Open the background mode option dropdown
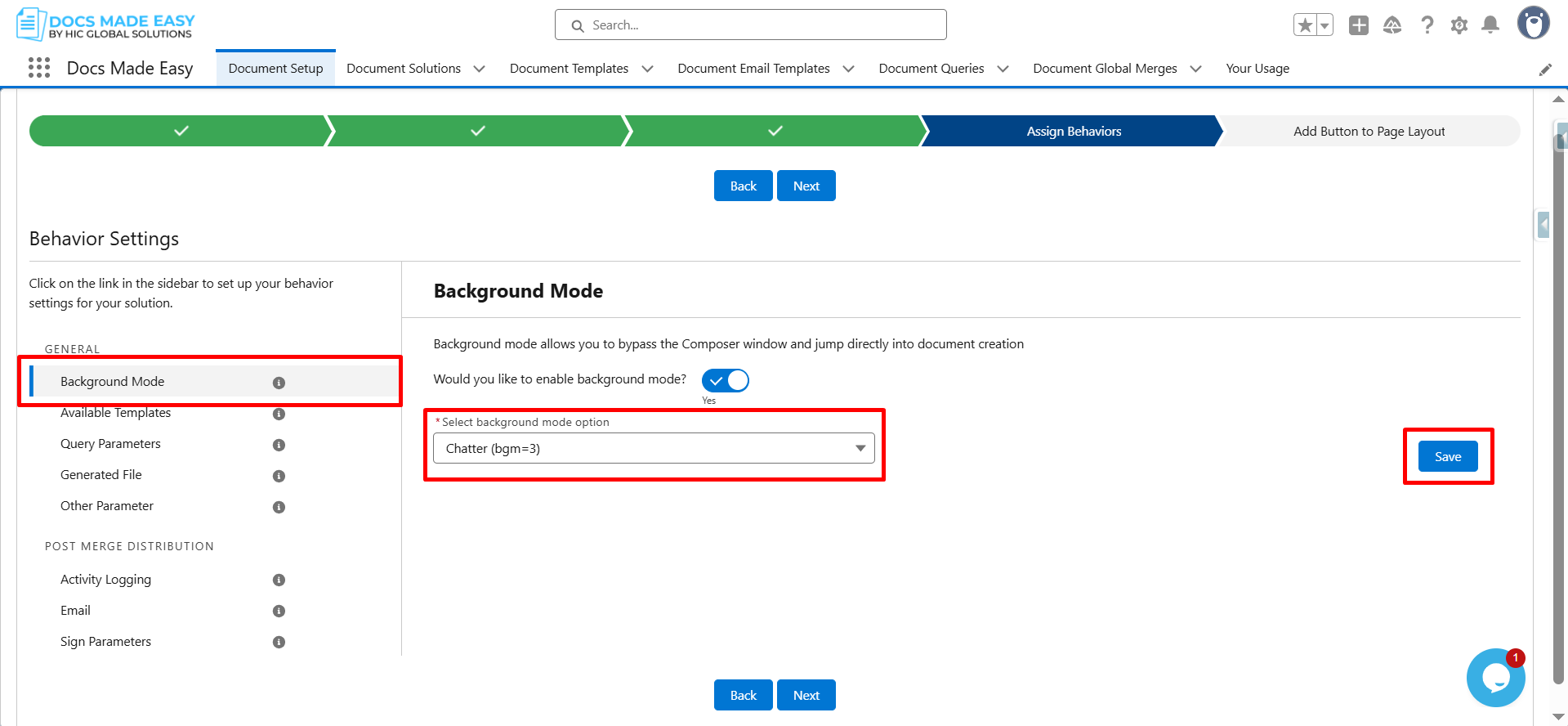 tap(654, 448)
